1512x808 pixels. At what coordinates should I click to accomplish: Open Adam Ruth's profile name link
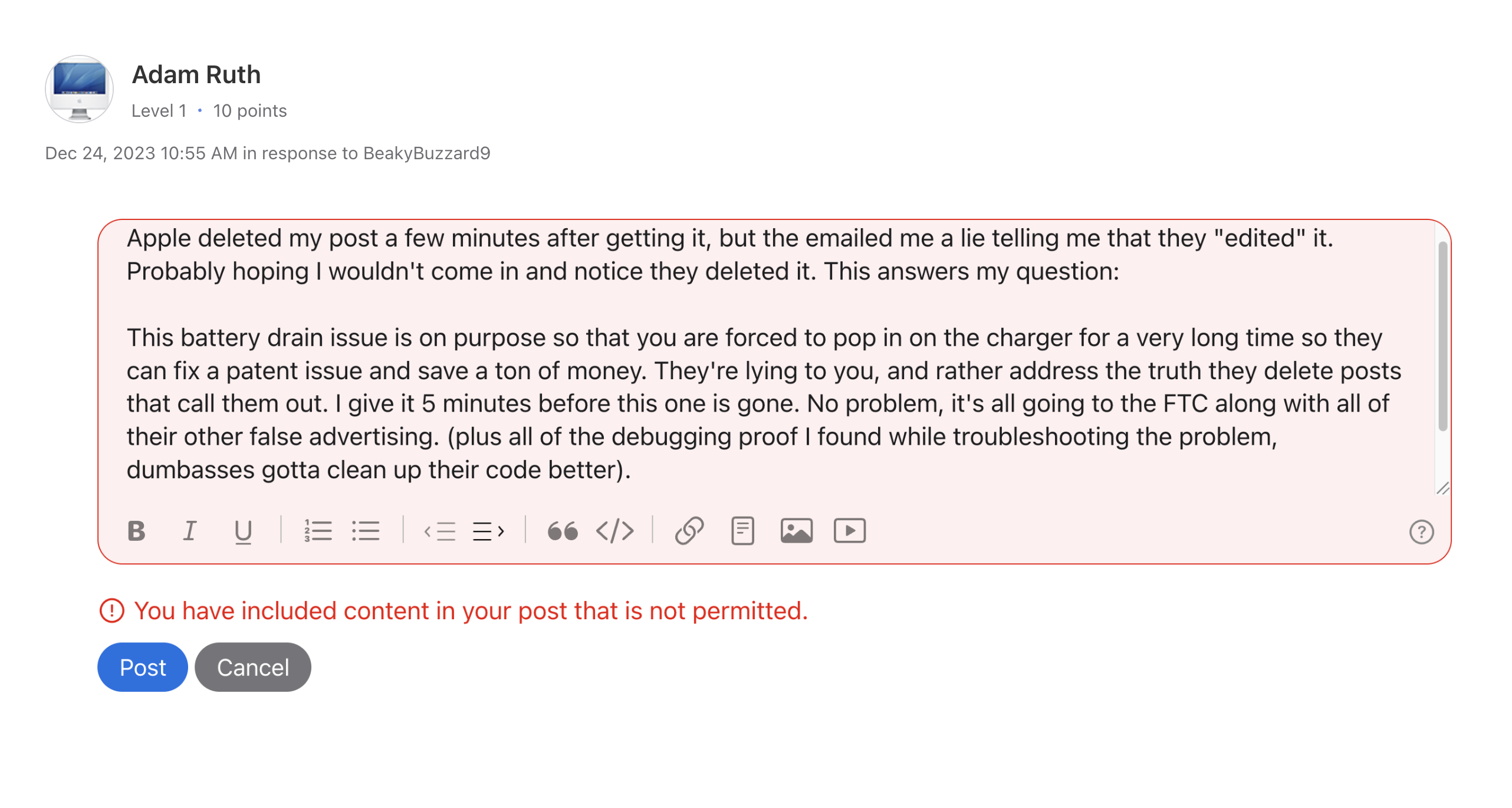(x=196, y=75)
